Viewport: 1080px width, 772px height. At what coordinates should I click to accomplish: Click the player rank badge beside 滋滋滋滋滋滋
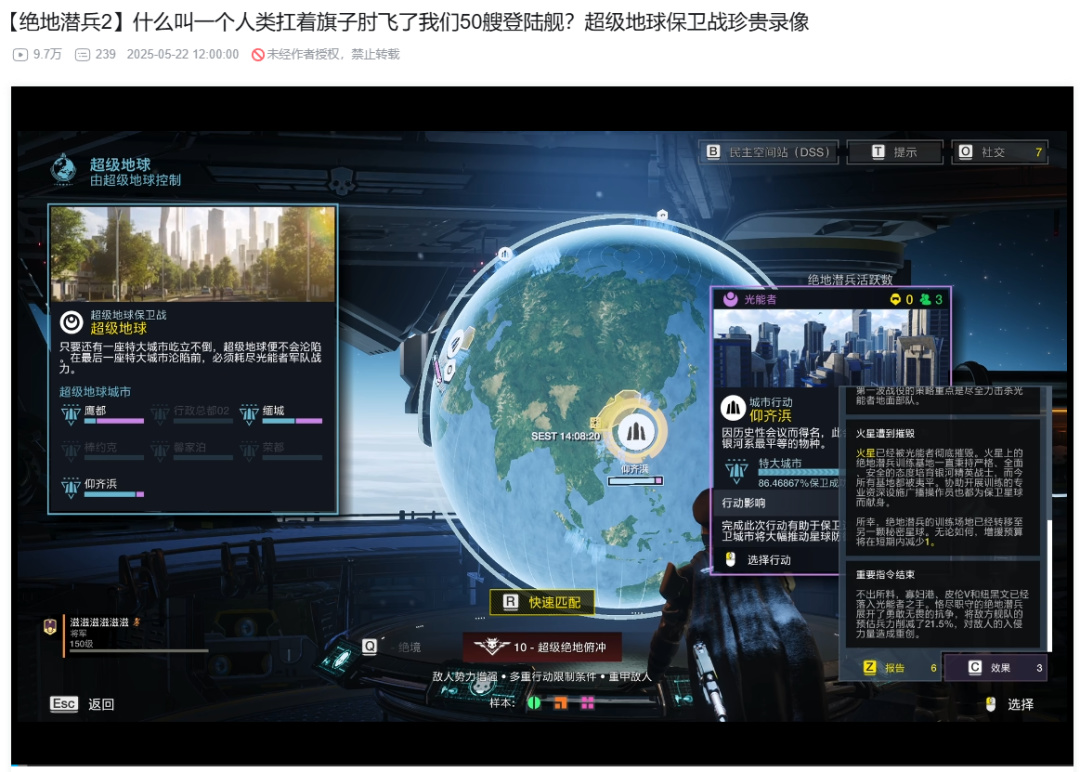tap(50, 627)
